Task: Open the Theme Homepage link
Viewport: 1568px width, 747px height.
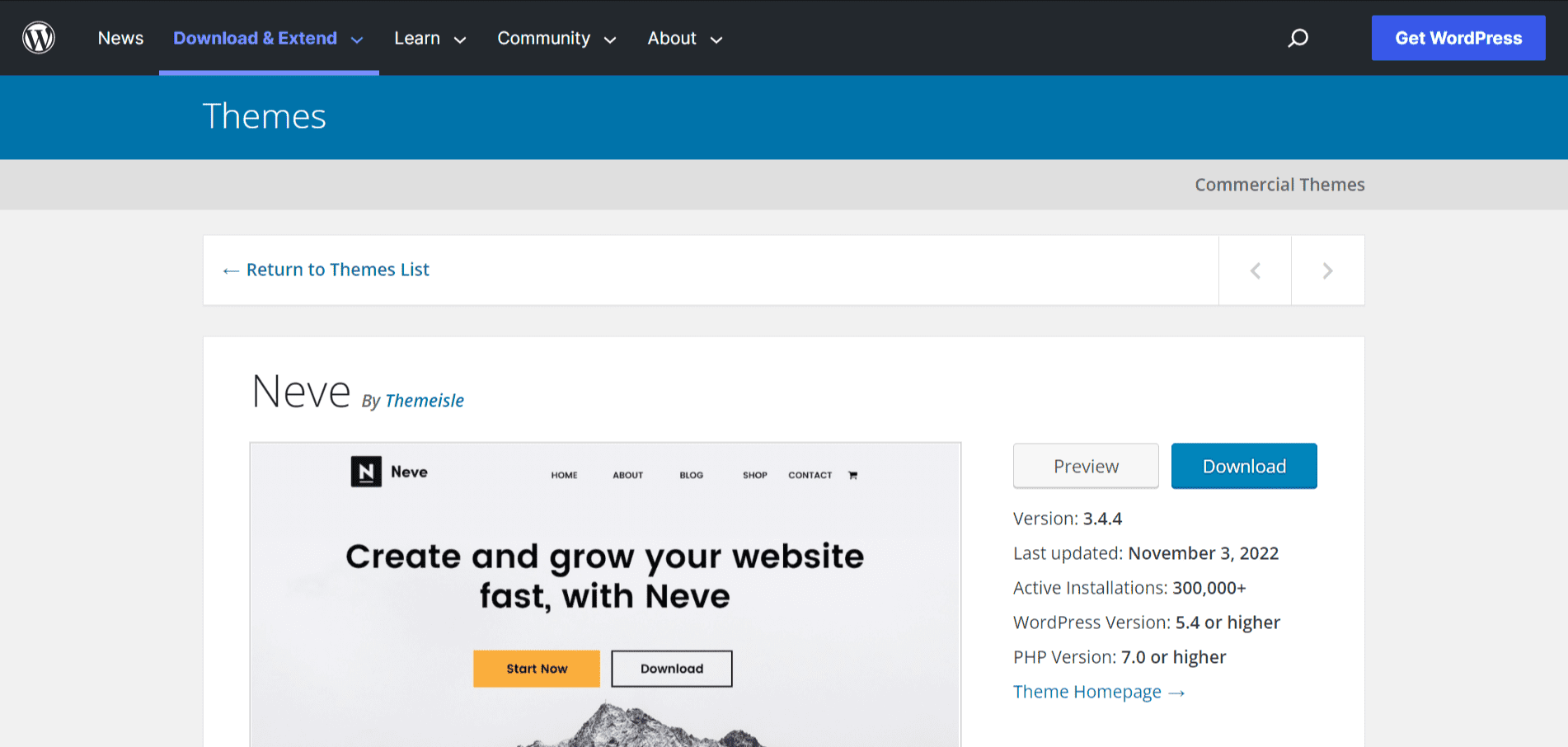Action: click(1087, 691)
